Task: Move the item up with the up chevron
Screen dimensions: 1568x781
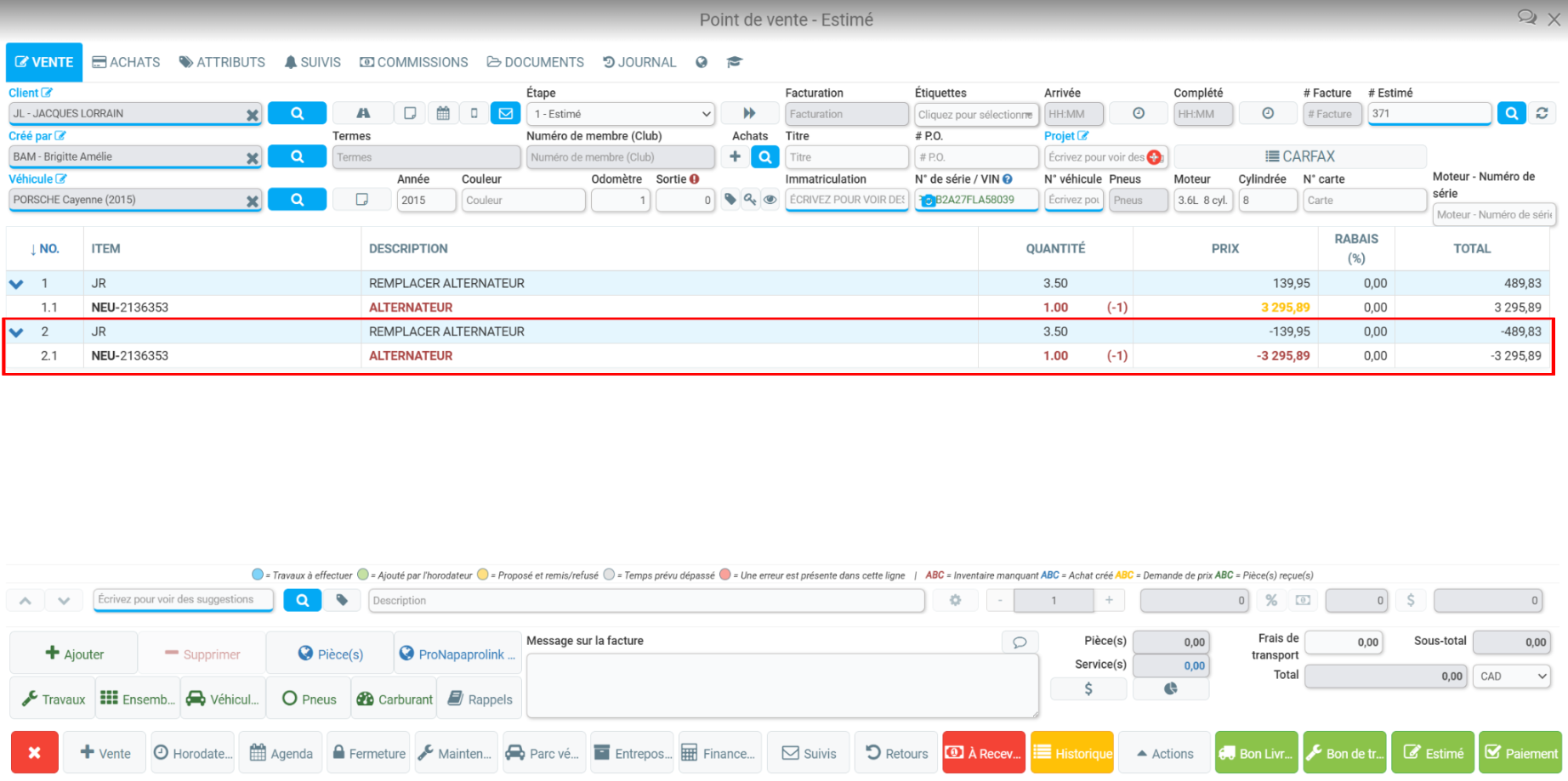Action: pos(26,600)
